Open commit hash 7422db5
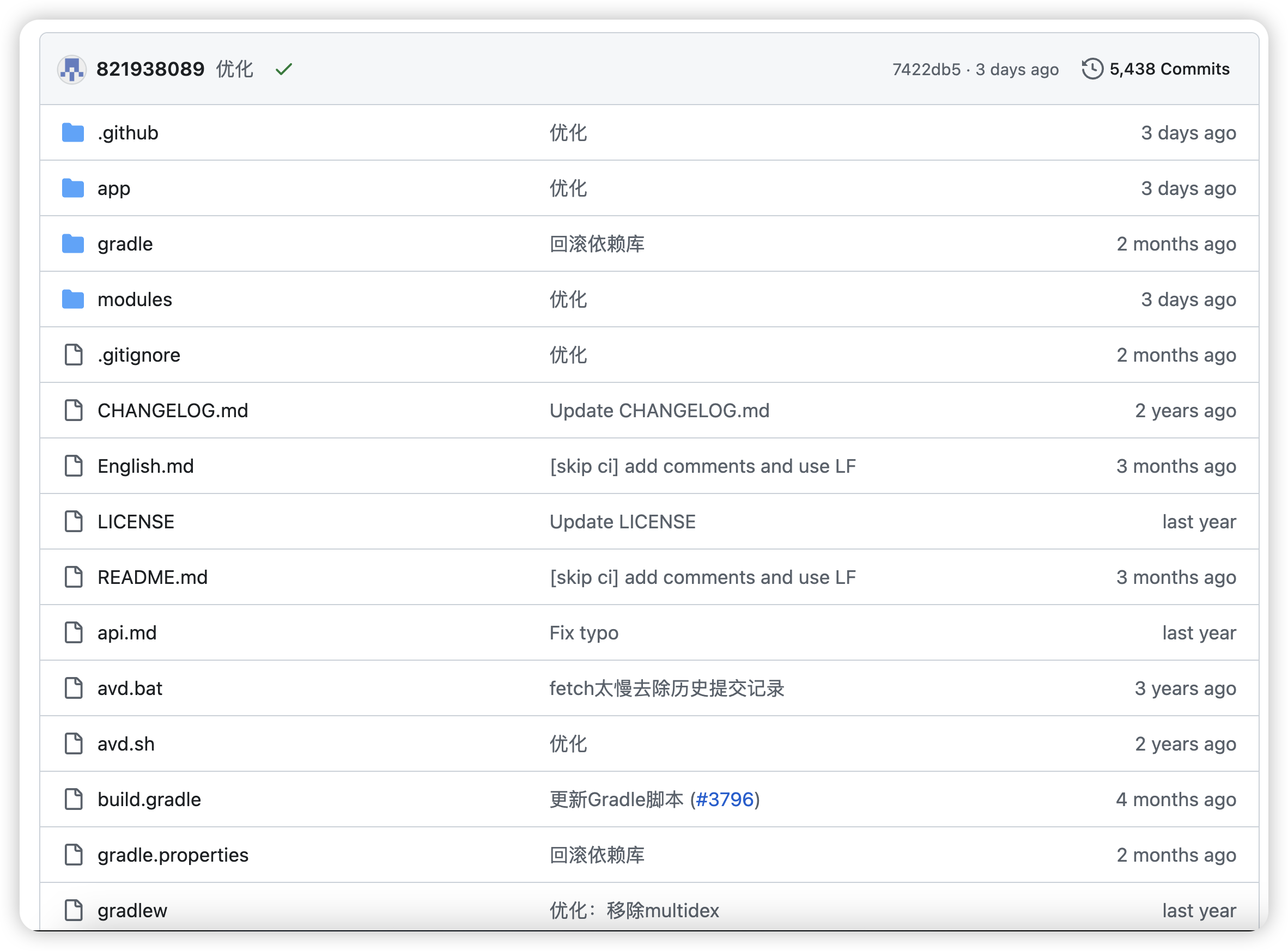Viewport: 1288px width, 951px height. pyautogui.click(x=926, y=70)
